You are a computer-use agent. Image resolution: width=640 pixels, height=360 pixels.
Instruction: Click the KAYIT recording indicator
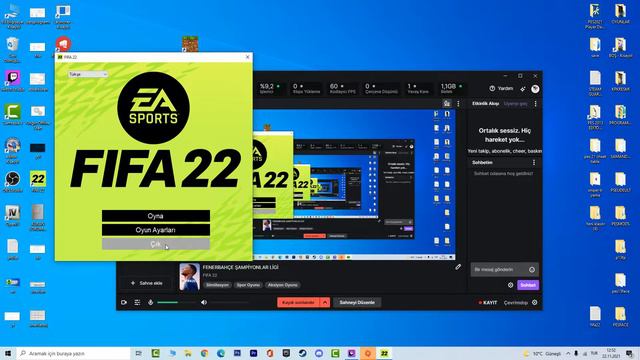click(x=488, y=302)
